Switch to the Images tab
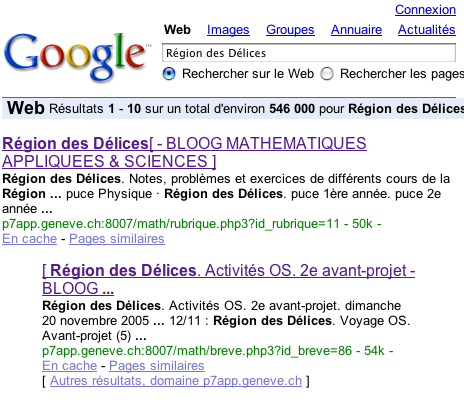 (x=228, y=30)
